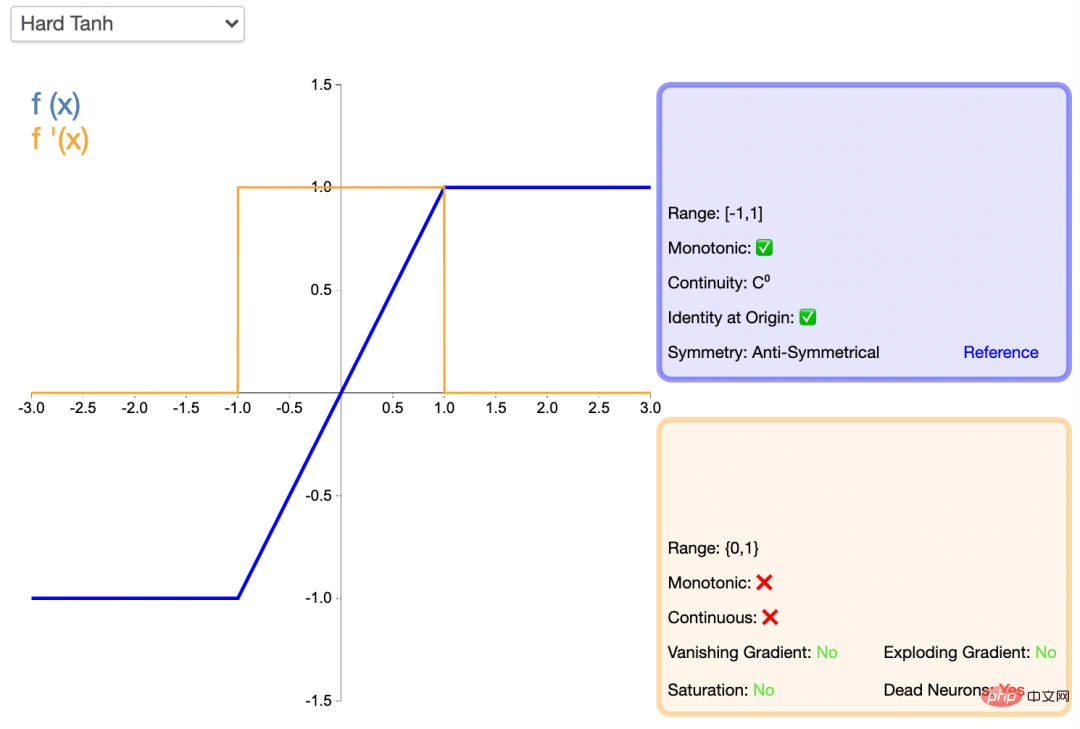The height and width of the screenshot is (729, 1080).
Task: Click the Saturation: No value
Action: pyautogui.click(x=763, y=690)
